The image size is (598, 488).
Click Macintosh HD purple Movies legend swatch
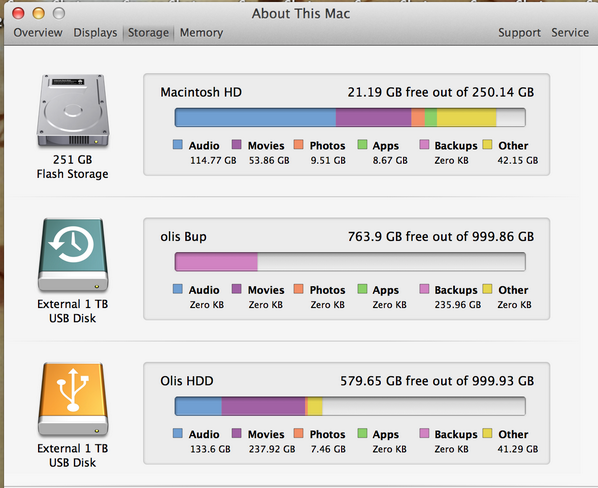(236, 144)
